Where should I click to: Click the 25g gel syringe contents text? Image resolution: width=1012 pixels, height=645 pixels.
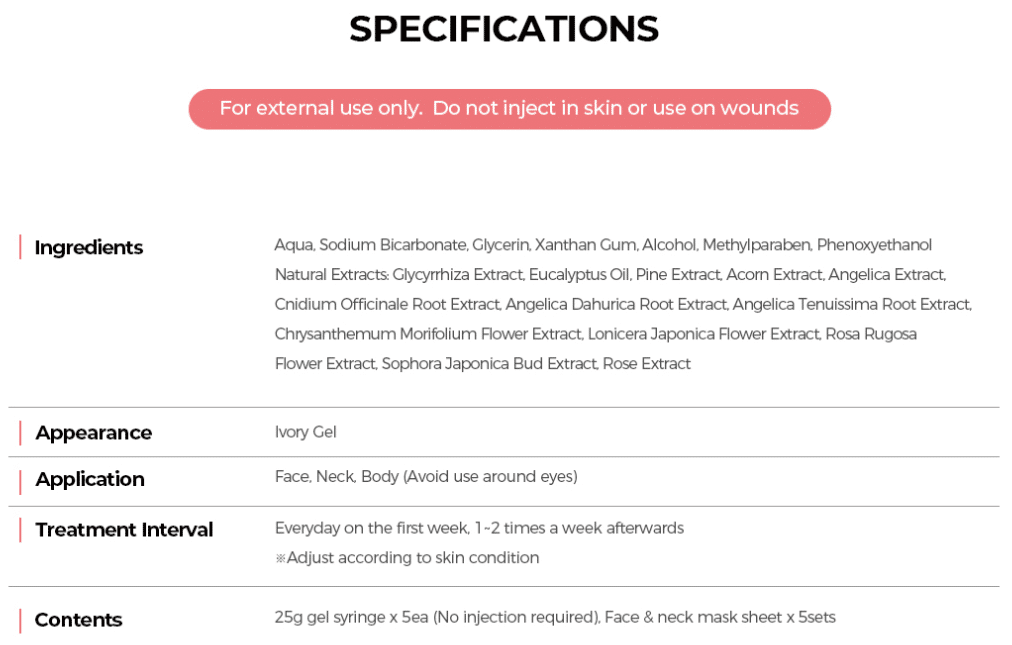[555, 617]
